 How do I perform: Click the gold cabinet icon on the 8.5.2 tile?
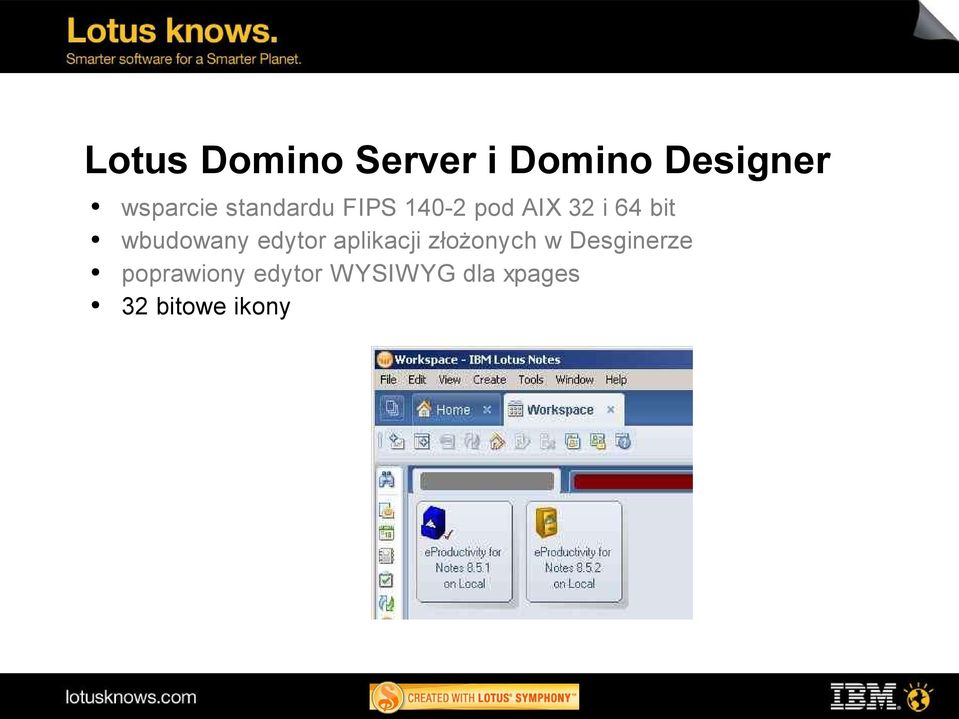coord(546,523)
